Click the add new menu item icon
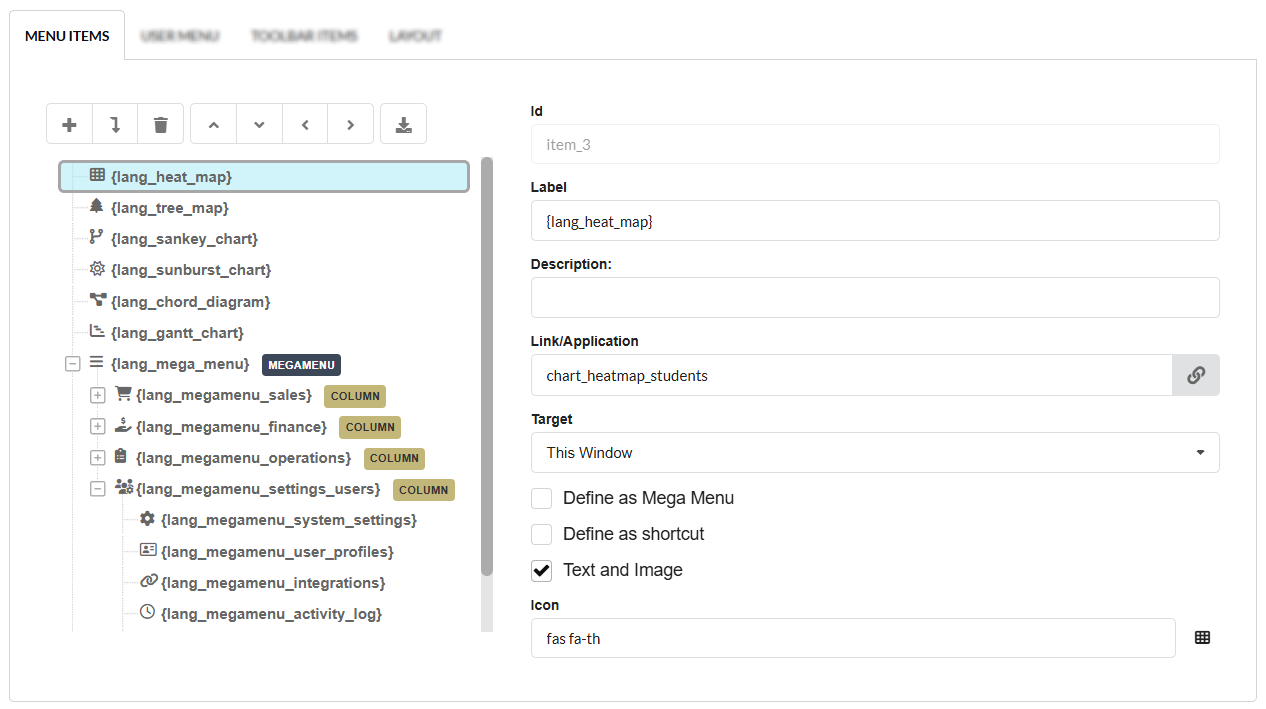This screenshot has height=709, width=1266. pos(69,123)
